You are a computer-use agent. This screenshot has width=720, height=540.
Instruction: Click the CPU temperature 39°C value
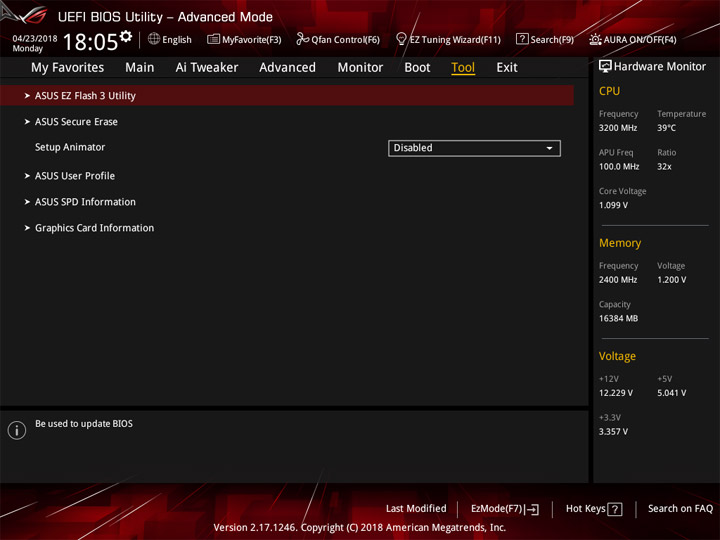(666, 128)
